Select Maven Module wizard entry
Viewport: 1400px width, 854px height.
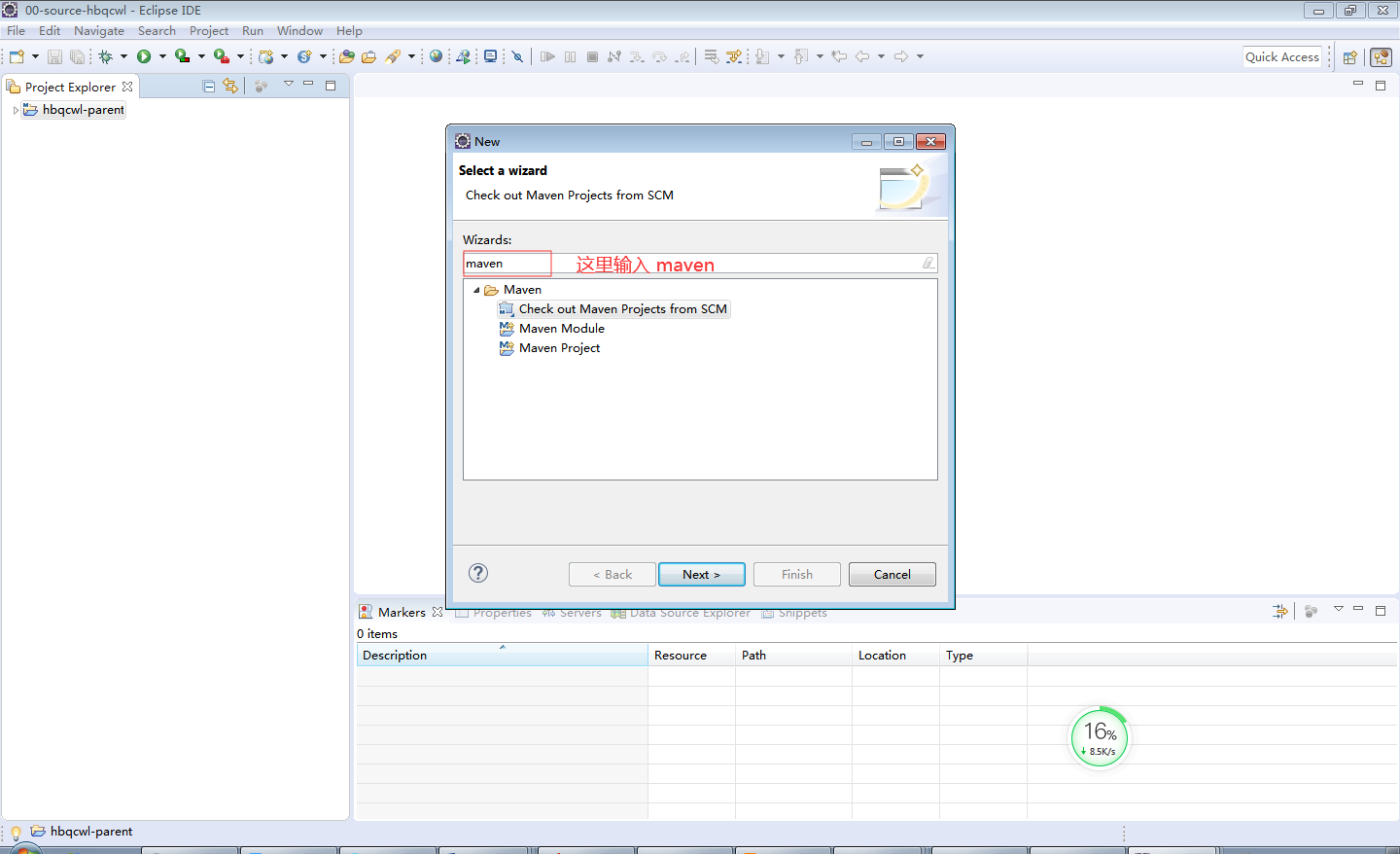tap(551, 329)
